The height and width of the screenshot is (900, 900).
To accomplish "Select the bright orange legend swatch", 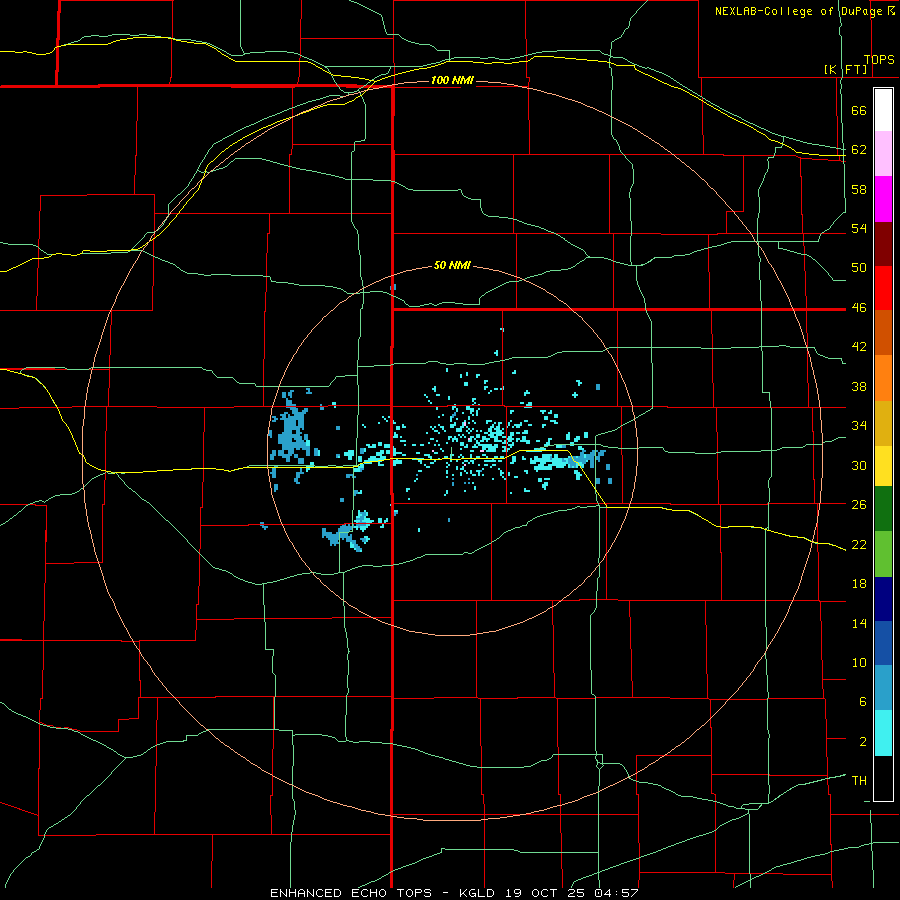I will pyautogui.click(x=883, y=377).
